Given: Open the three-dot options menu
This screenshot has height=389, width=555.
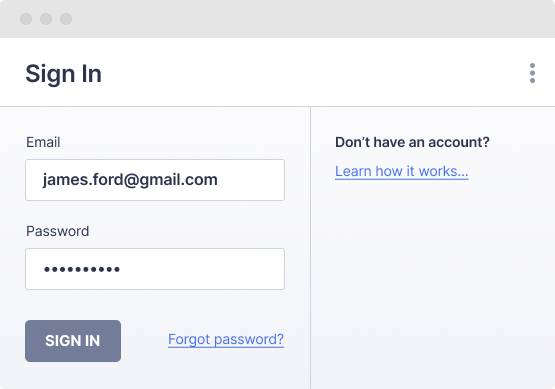Looking at the screenshot, I should [x=532, y=73].
